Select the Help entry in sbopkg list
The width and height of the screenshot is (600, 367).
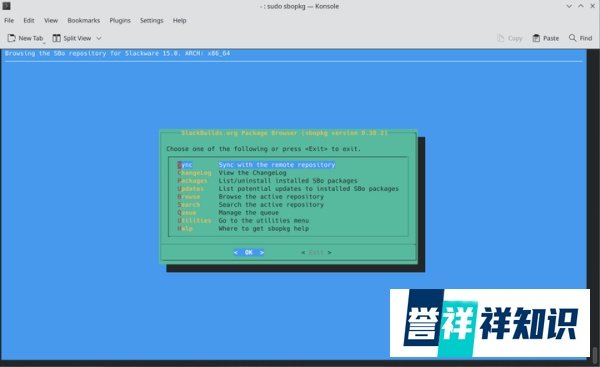click(185, 229)
